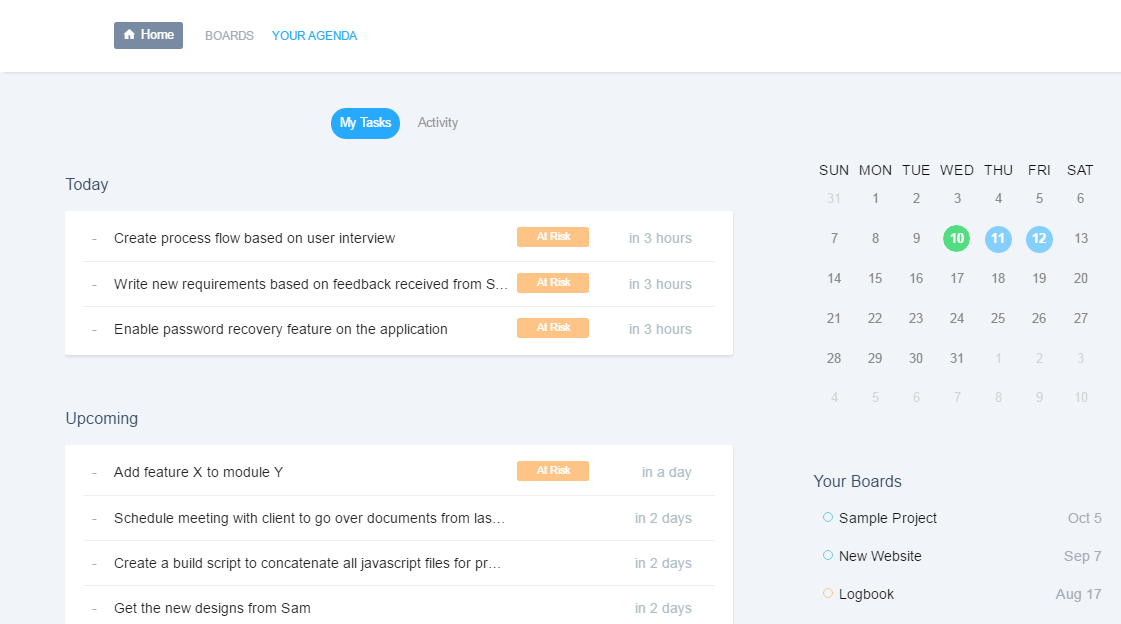This screenshot has width=1121, height=624.
Task: Switch to the Activity tab
Action: [438, 123]
